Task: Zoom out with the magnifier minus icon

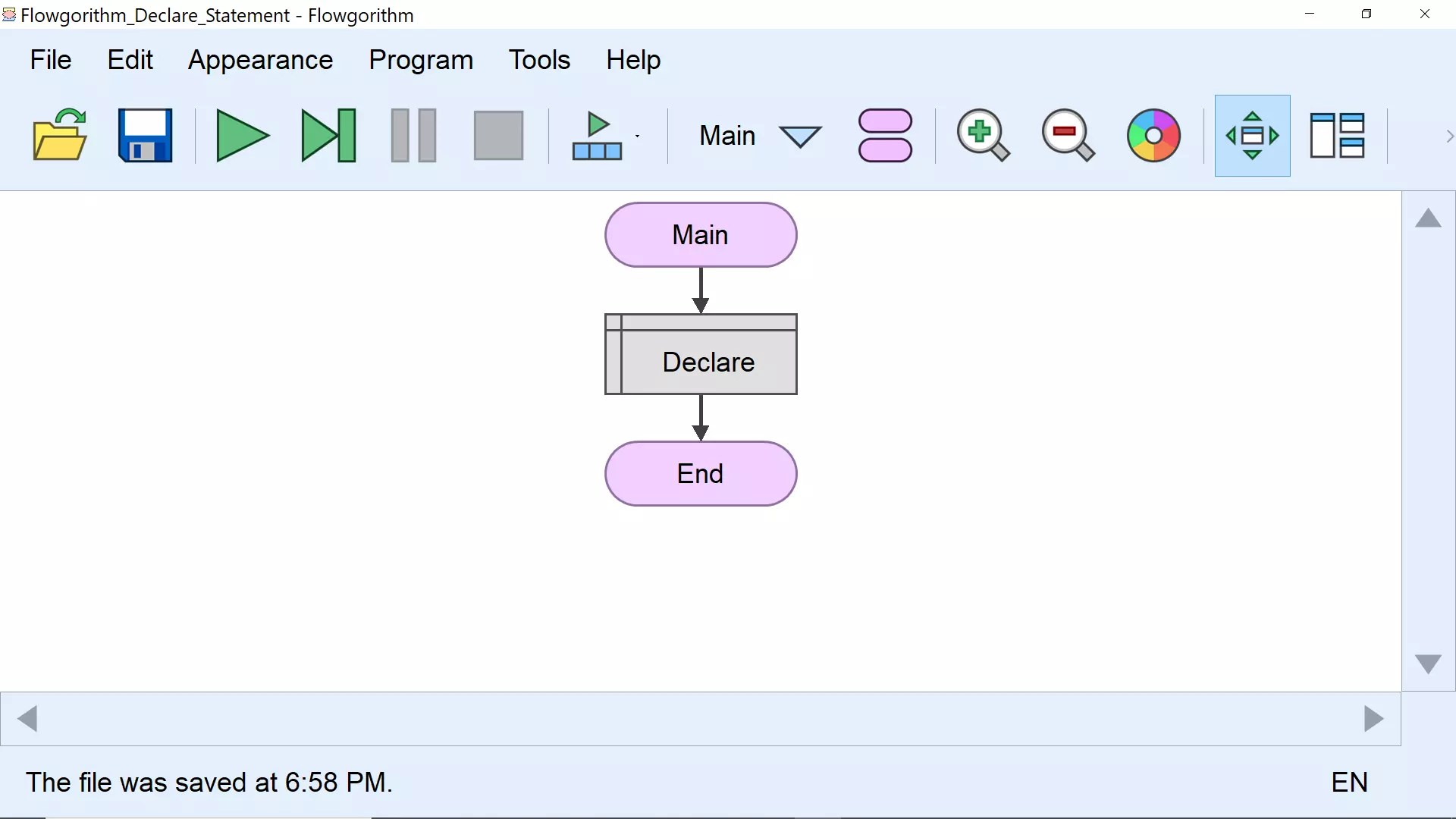Action: pos(1068,135)
